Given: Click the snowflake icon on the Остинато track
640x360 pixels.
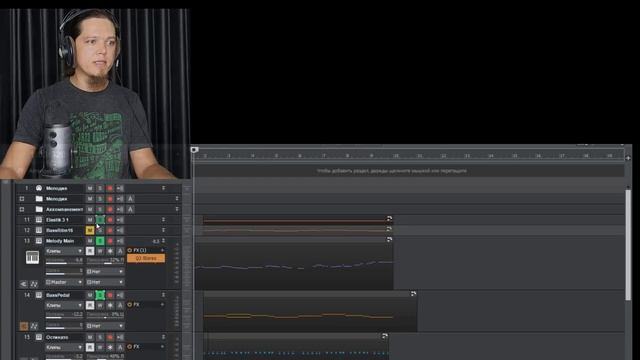Looking at the screenshot, I should tap(110, 347).
